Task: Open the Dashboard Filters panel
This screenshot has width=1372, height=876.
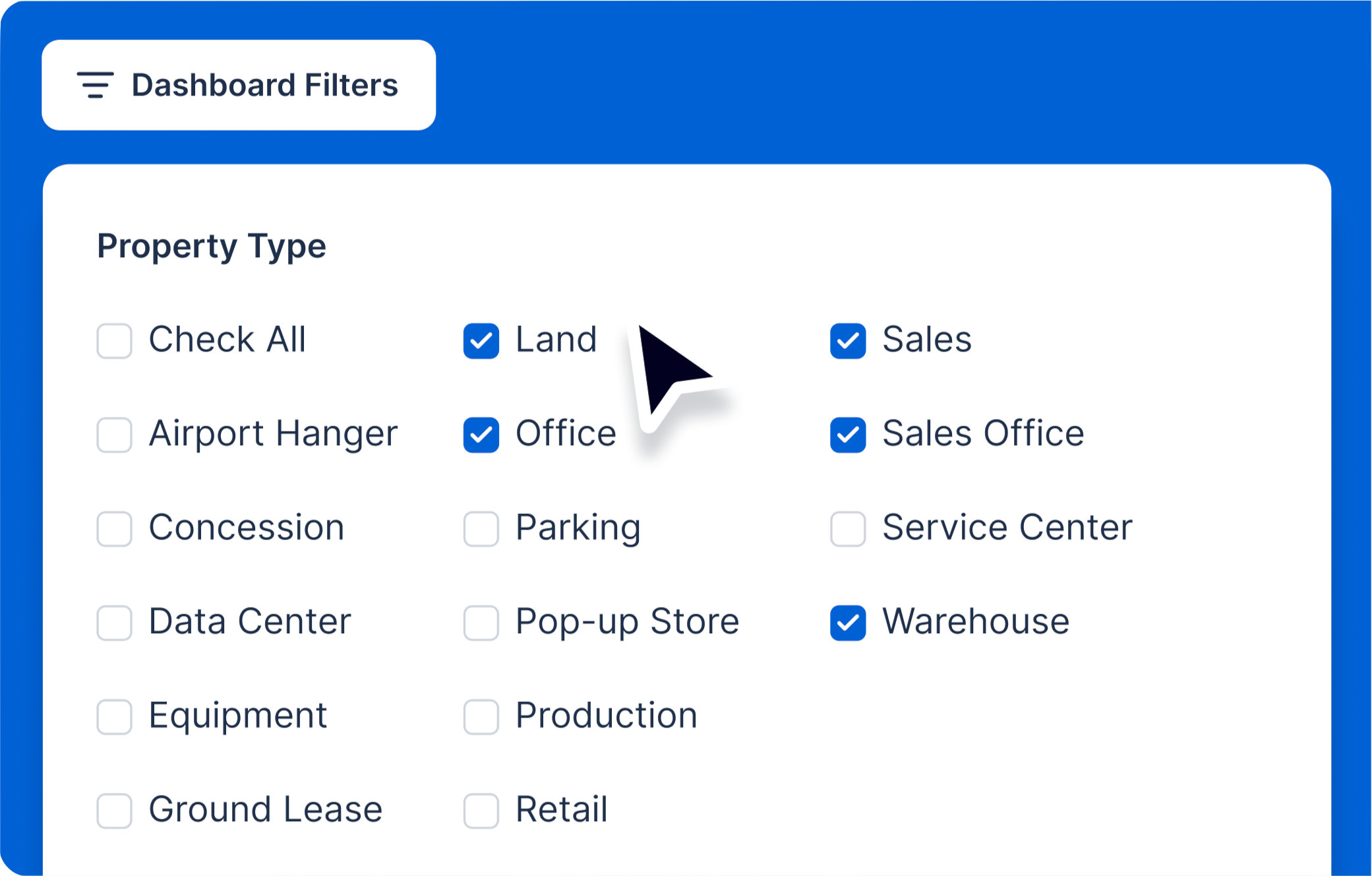Action: pyautogui.click(x=238, y=84)
